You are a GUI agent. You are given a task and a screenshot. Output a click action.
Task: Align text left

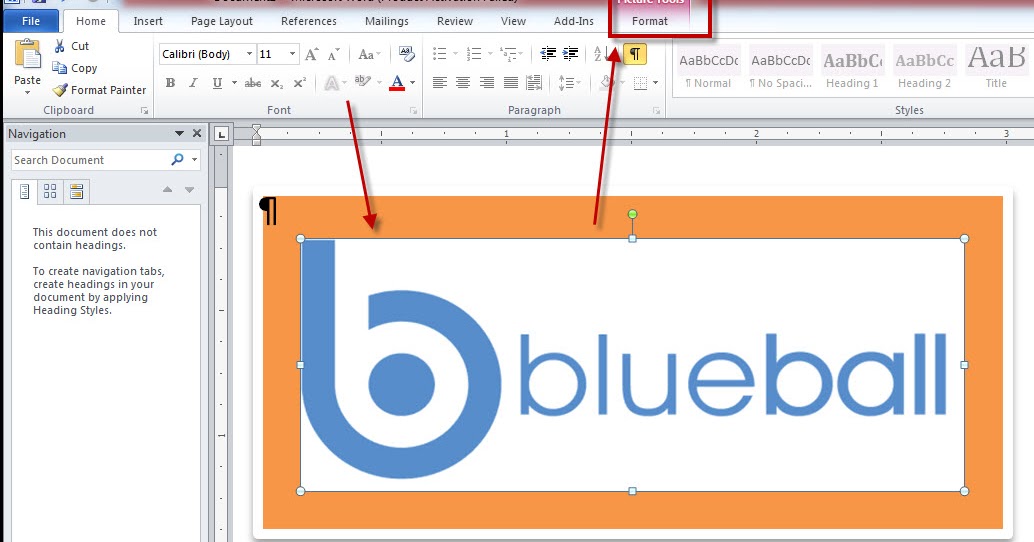pos(440,83)
